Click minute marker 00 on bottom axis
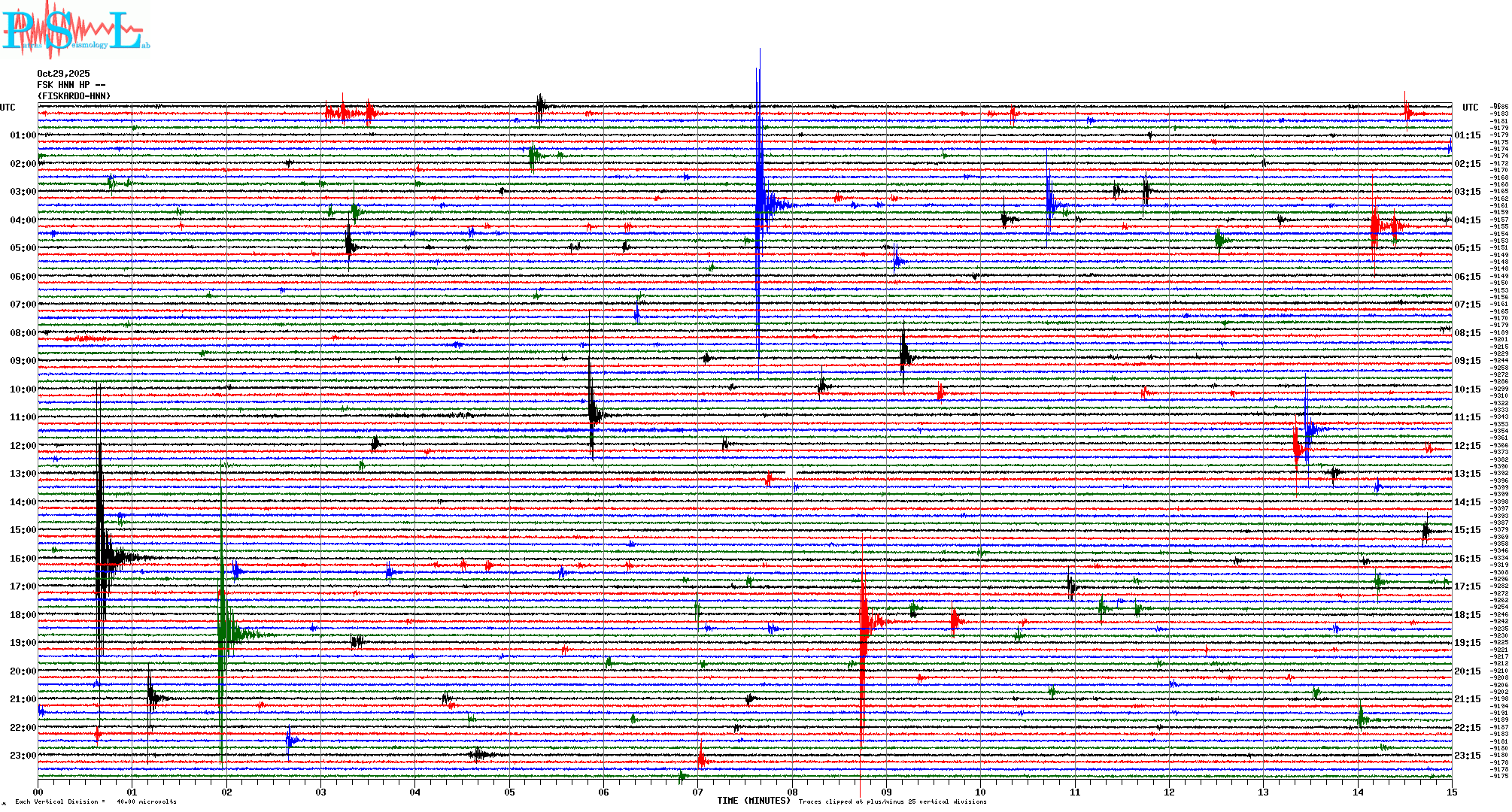 click(x=38, y=792)
